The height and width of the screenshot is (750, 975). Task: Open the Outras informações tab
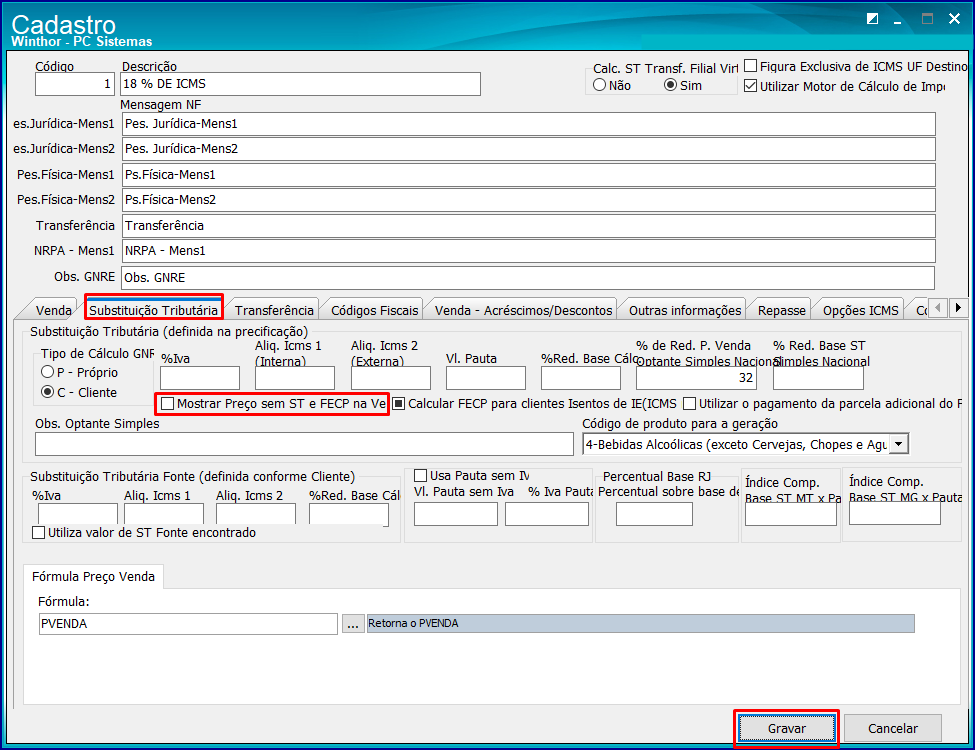pos(685,310)
